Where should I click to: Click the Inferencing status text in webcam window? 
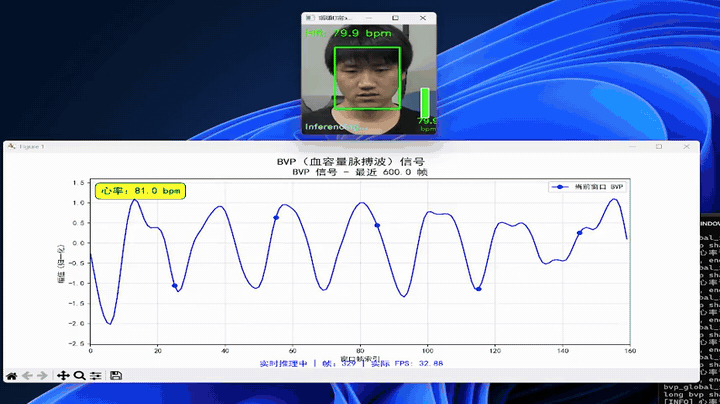(x=335, y=127)
